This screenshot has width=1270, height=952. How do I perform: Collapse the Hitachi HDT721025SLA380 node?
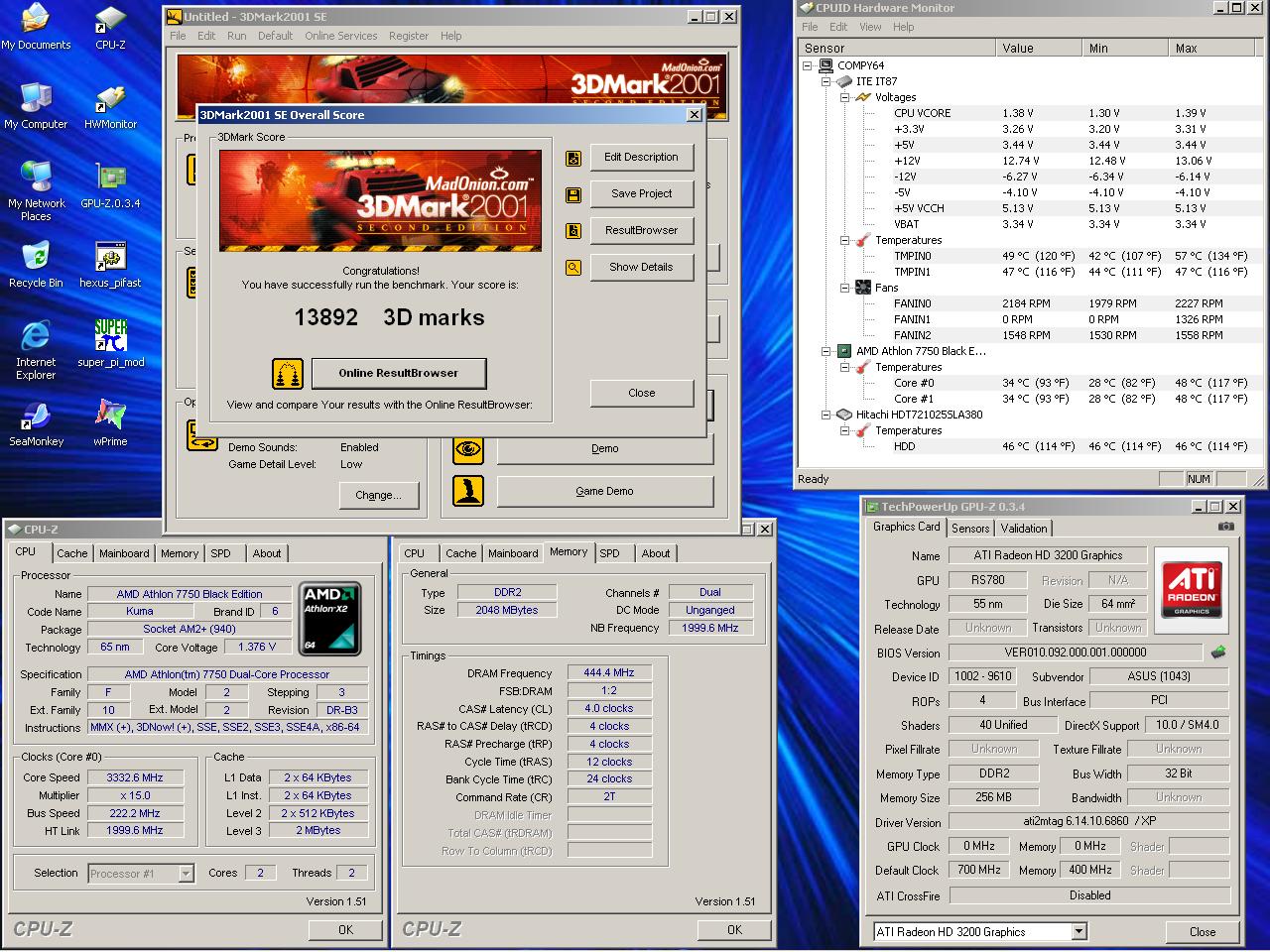[x=825, y=415]
